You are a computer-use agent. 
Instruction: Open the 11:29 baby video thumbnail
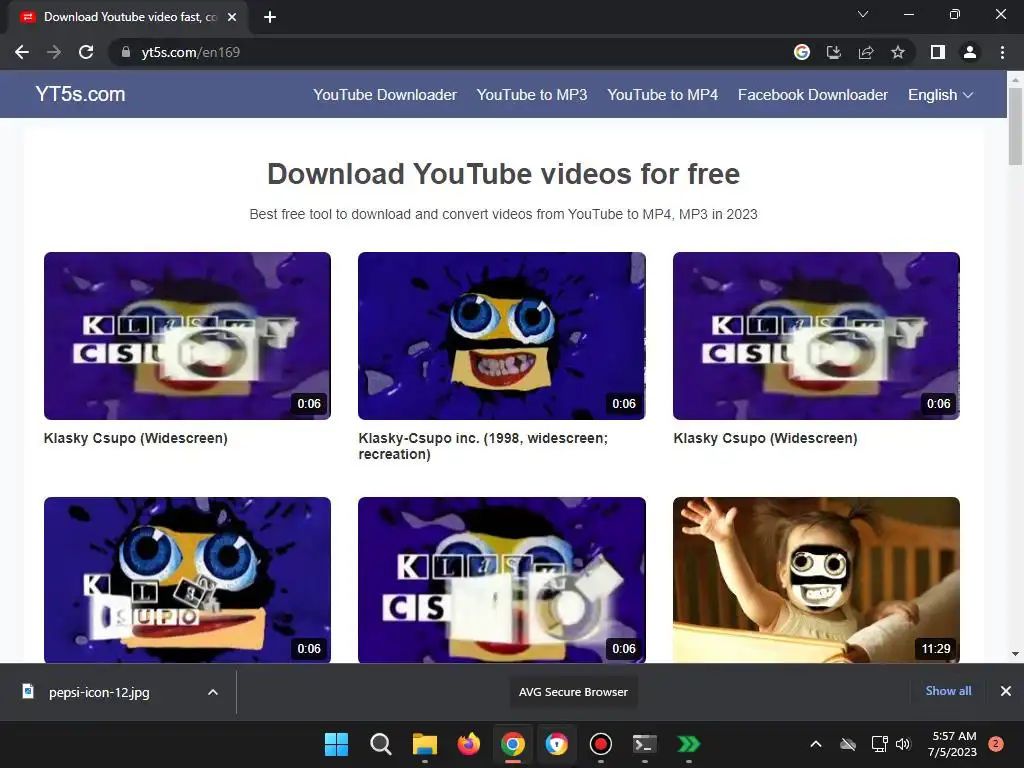[x=816, y=580]
